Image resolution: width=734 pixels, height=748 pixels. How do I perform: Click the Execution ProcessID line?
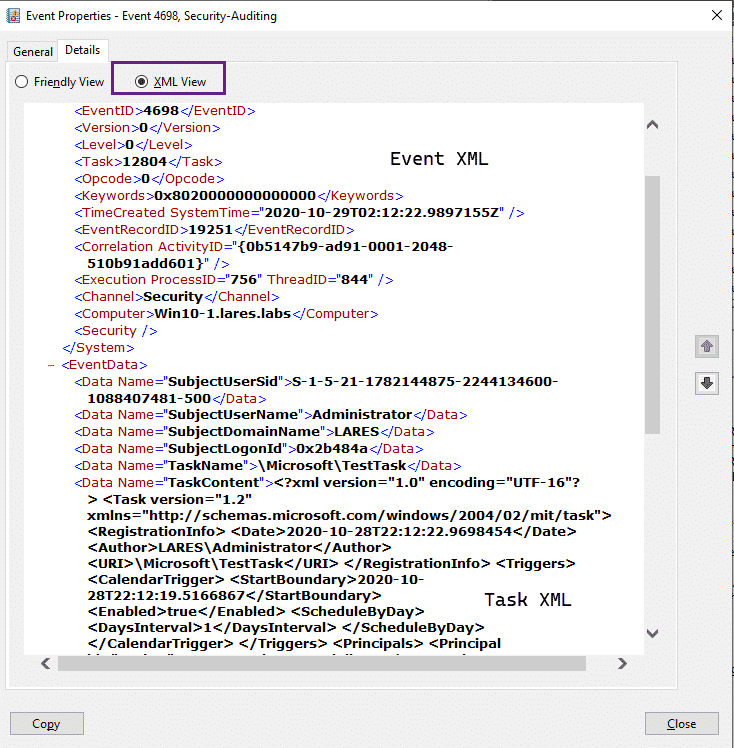pos(234,280)
